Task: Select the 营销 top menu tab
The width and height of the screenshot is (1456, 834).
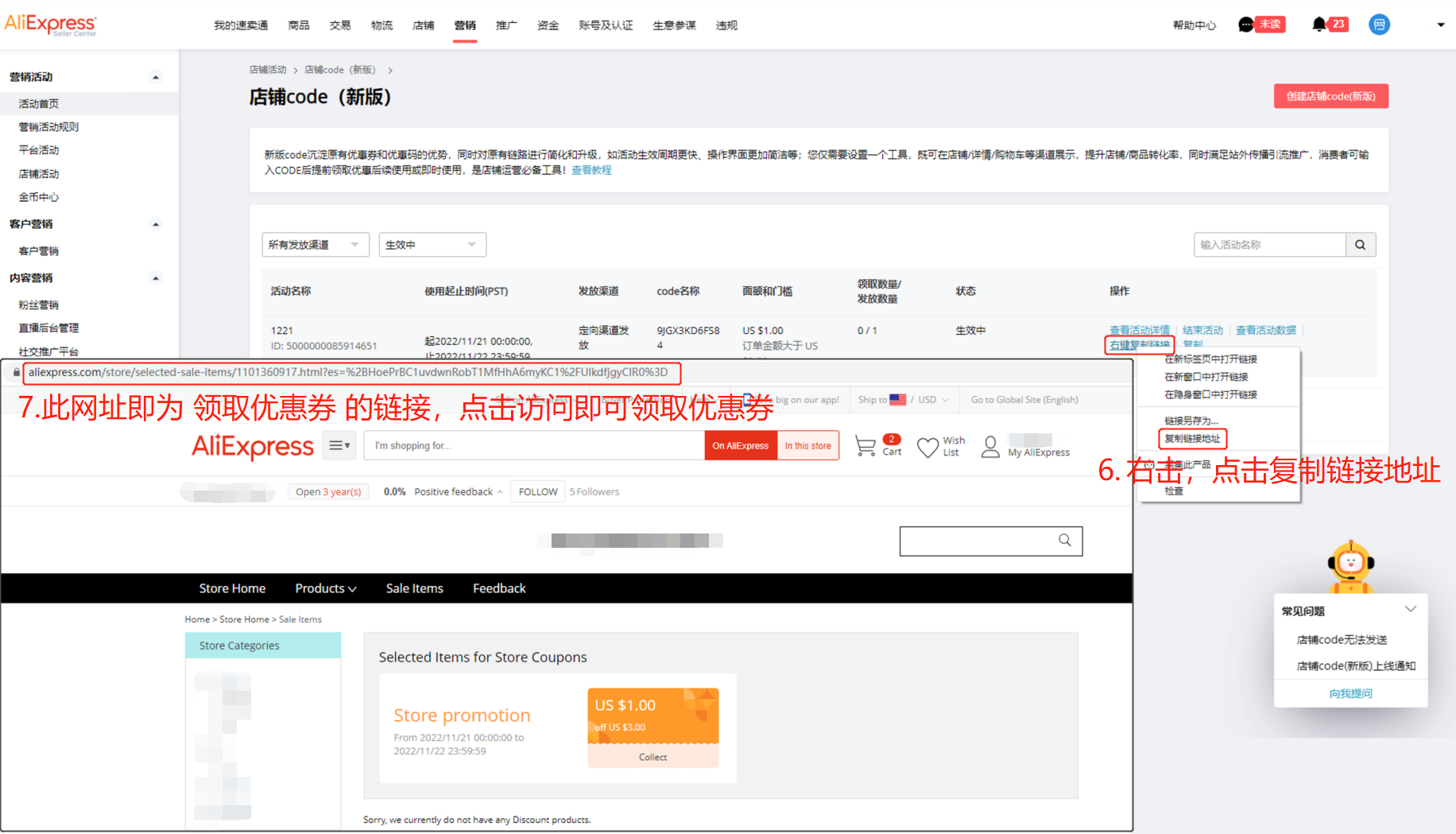Action: (x=465, y=25)
